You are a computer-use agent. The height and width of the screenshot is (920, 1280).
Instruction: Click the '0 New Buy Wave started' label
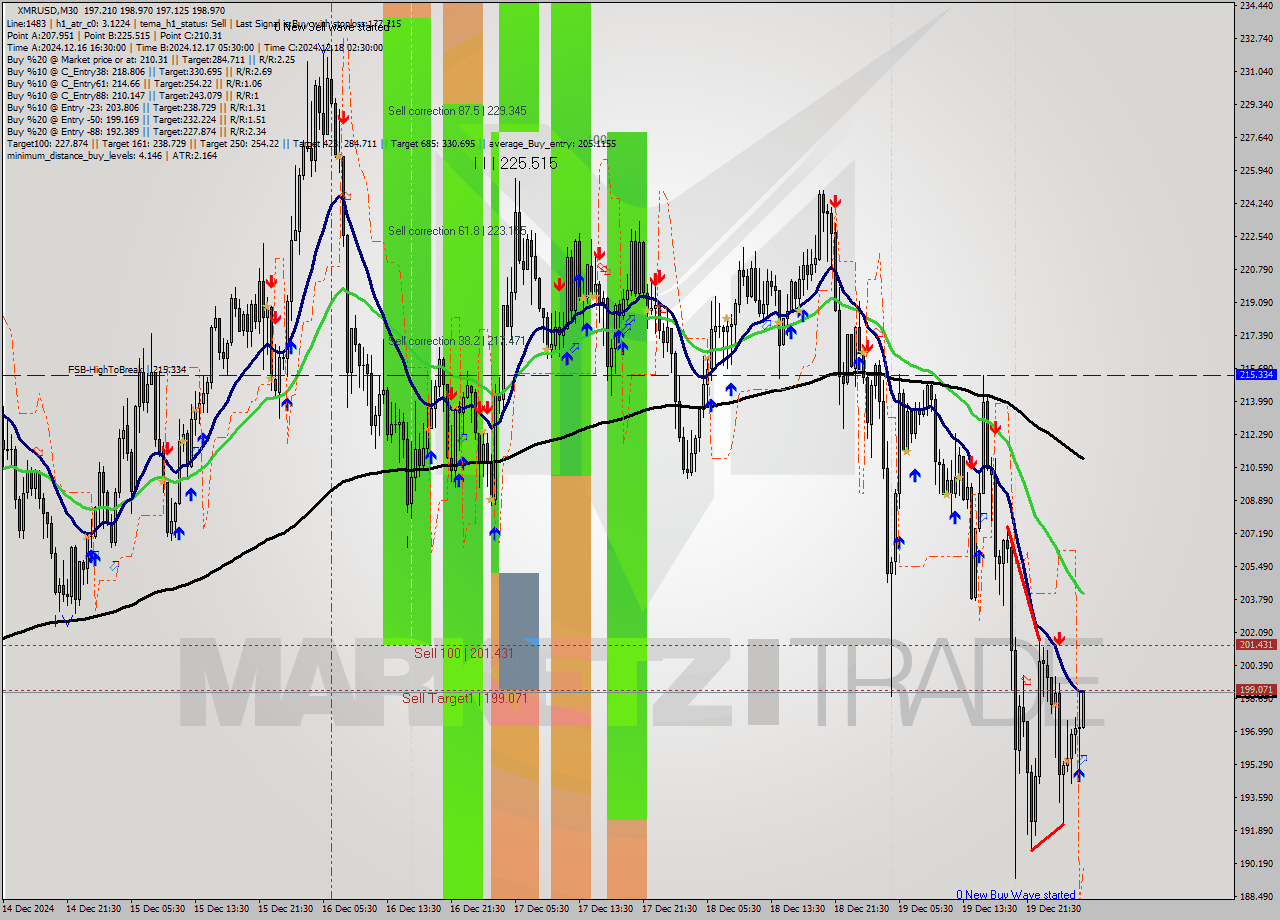click(1016, 895)
